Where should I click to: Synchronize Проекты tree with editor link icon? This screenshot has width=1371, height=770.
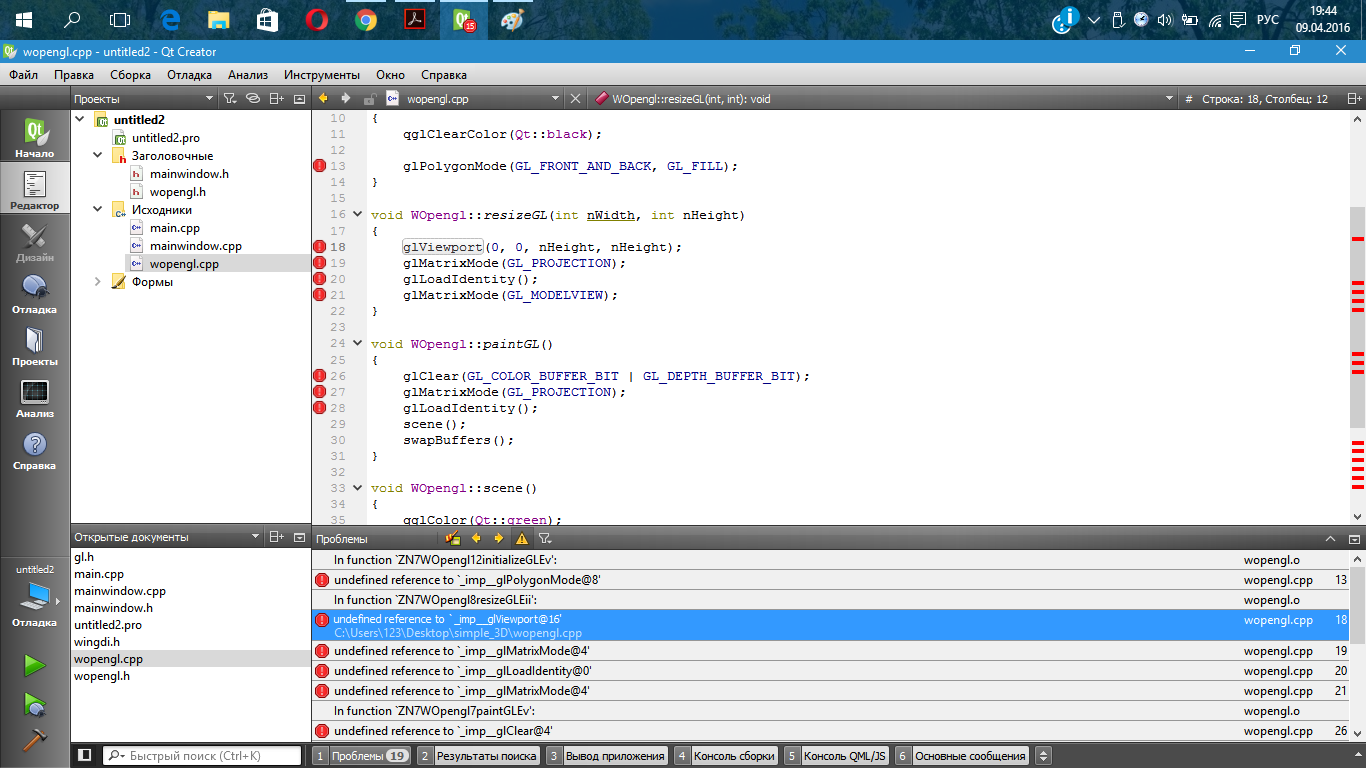(253, 99)
